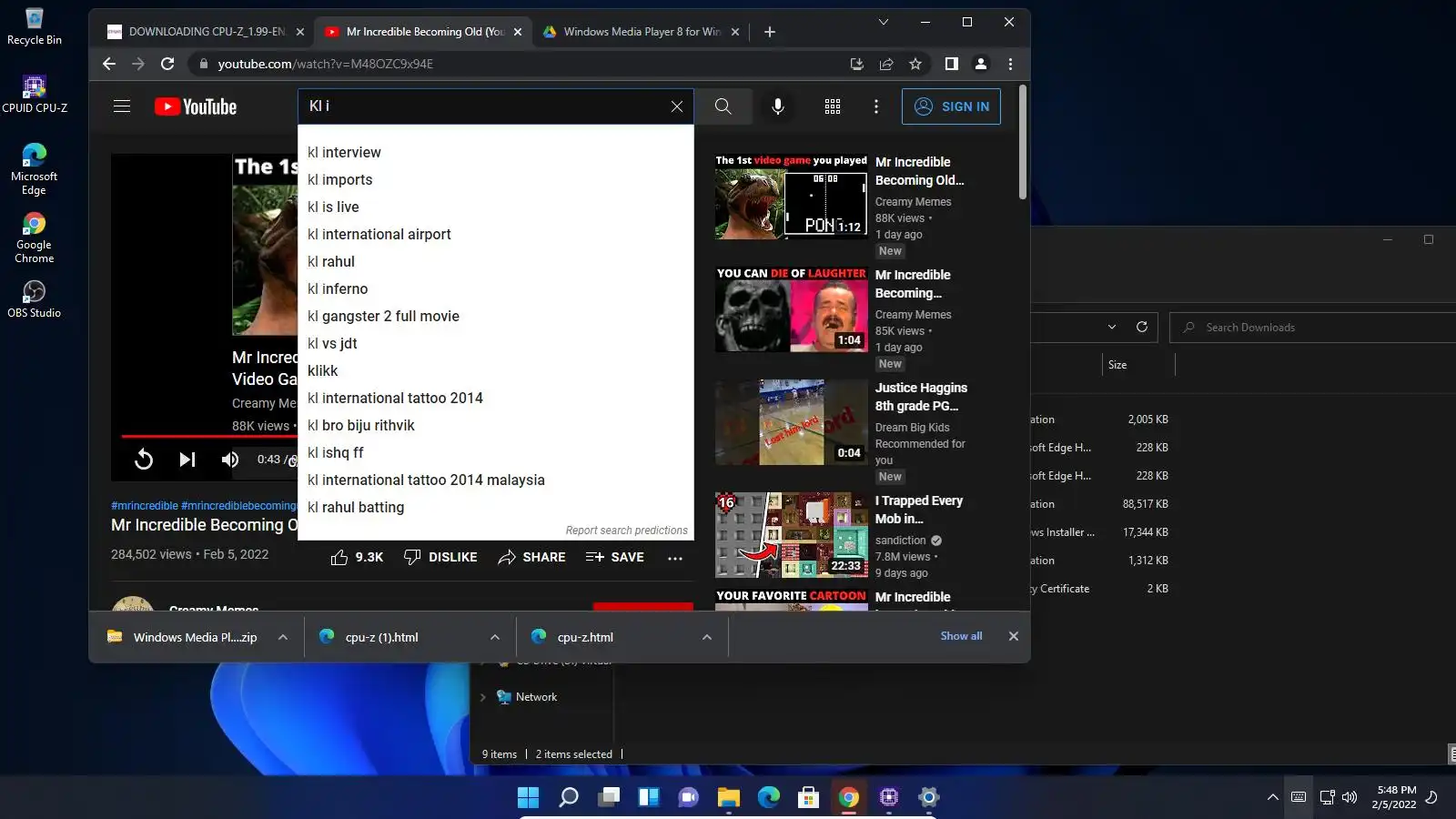This screenshot has width=1456, height=819.
Task: Expand Network node in File Explorer
Action: pyautogui.click(x=483, y=697)
